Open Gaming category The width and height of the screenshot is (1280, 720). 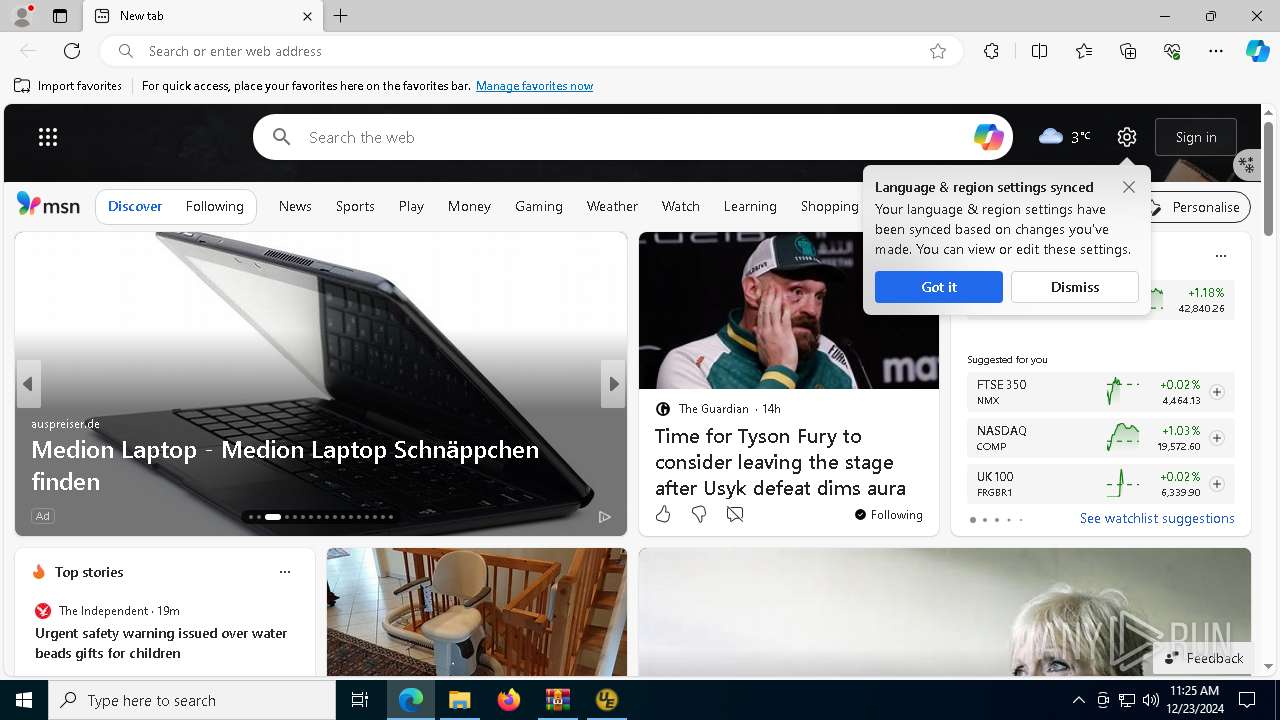539,206
